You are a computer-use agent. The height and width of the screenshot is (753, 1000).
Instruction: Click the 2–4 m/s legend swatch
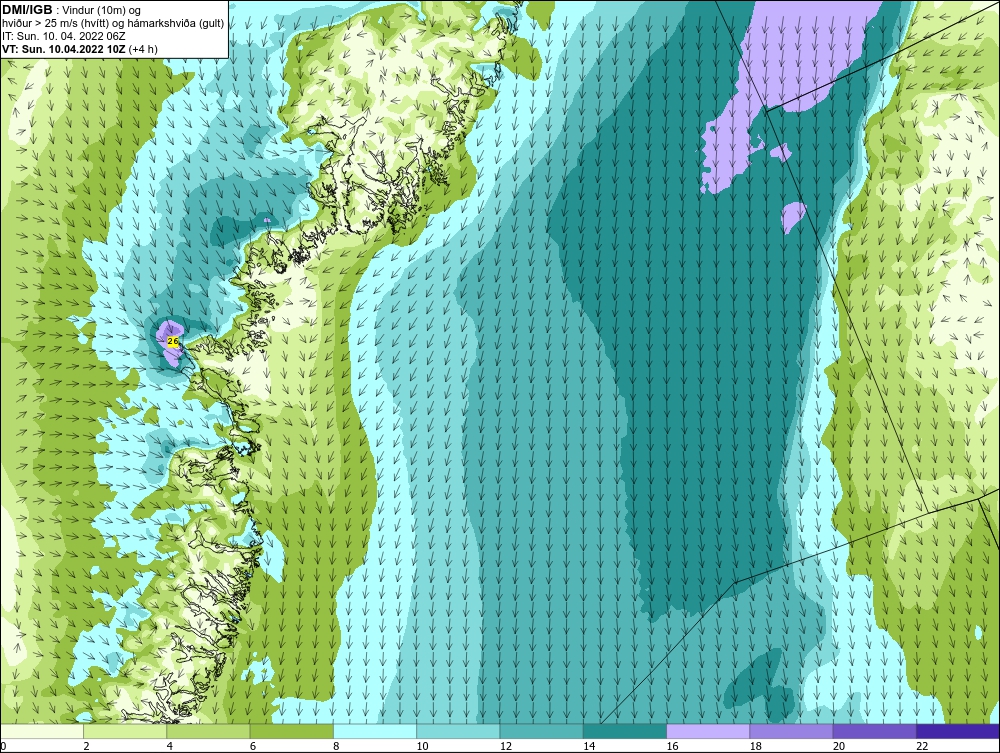coord(125,731)
